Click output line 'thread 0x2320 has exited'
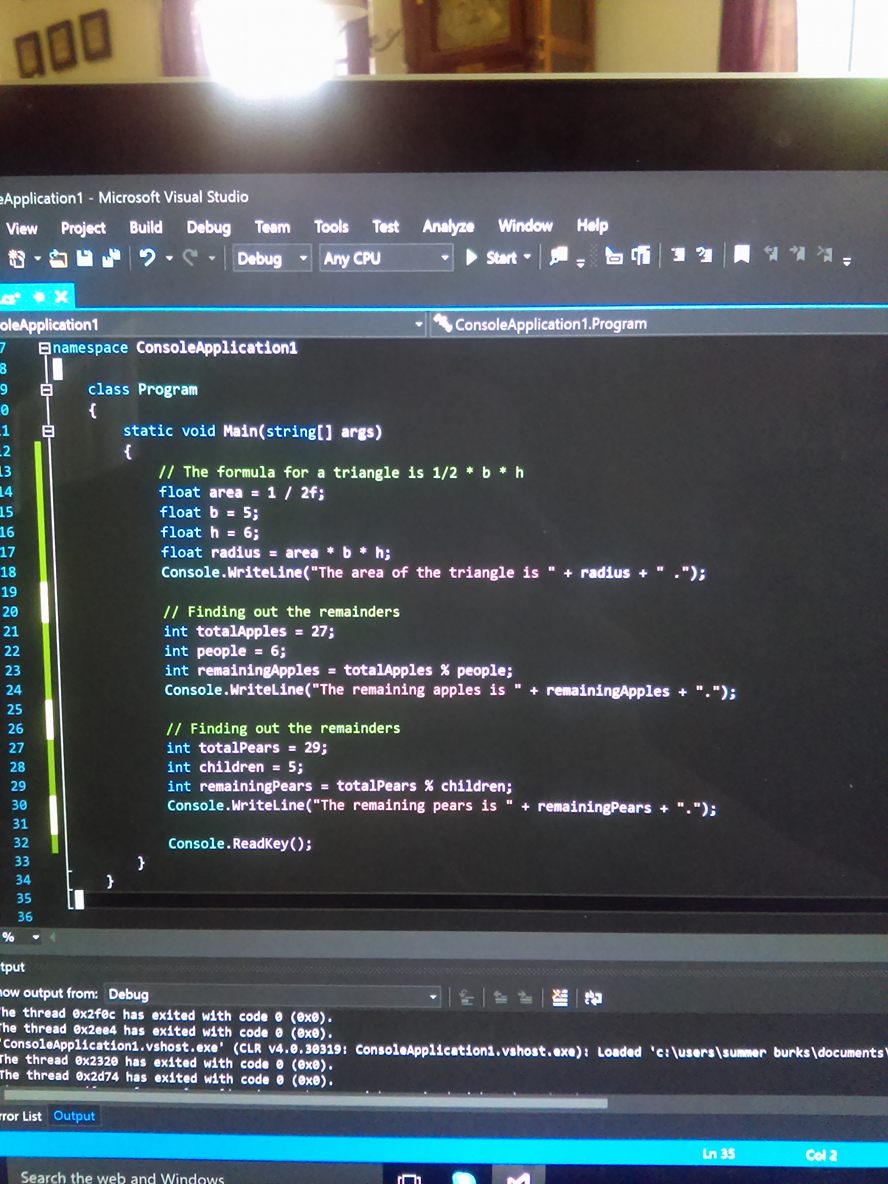Image resolution: width=888 pixels, height=1184 pixels. 167,1062
